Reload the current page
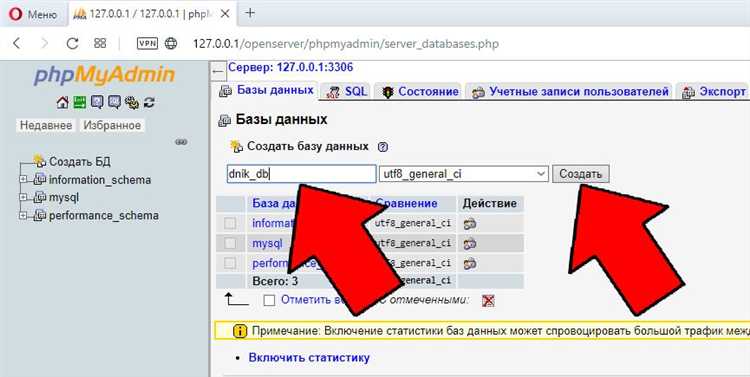The image size is (750, 377). click(x=72, y=44)
